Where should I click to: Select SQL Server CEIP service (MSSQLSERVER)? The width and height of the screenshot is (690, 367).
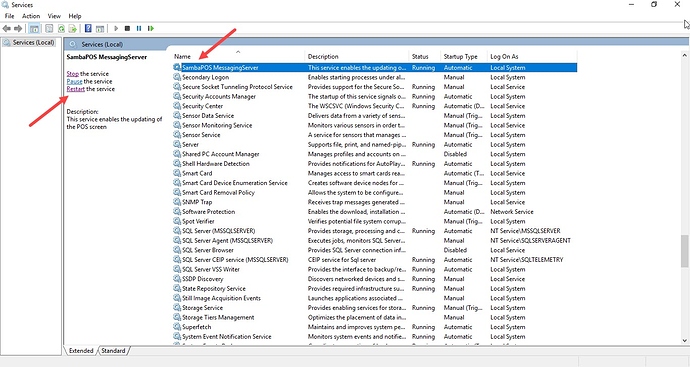[x=374, y=260]
